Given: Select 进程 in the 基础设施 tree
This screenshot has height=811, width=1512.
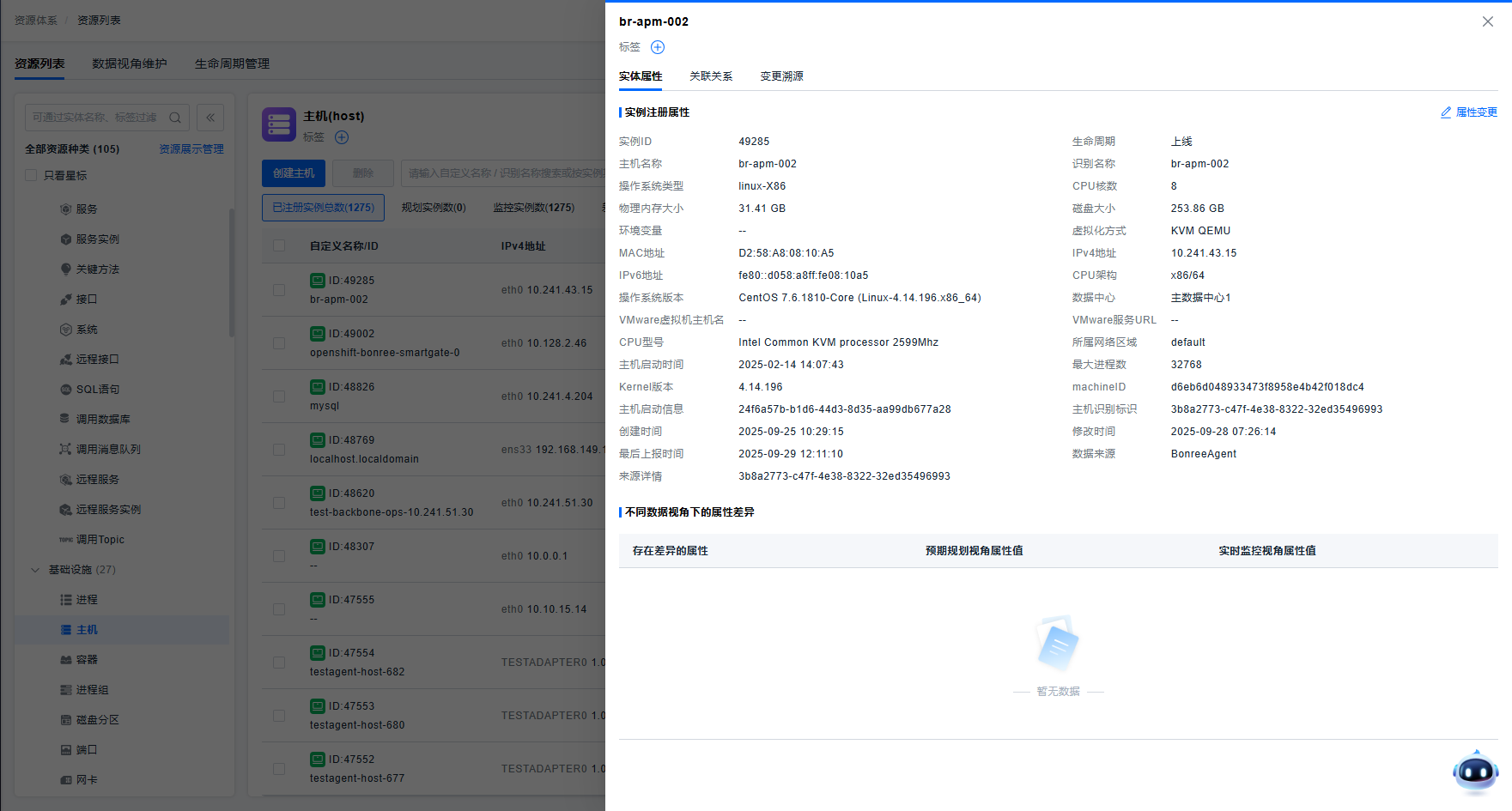Looking at the screenshot, I should [86, 600].
